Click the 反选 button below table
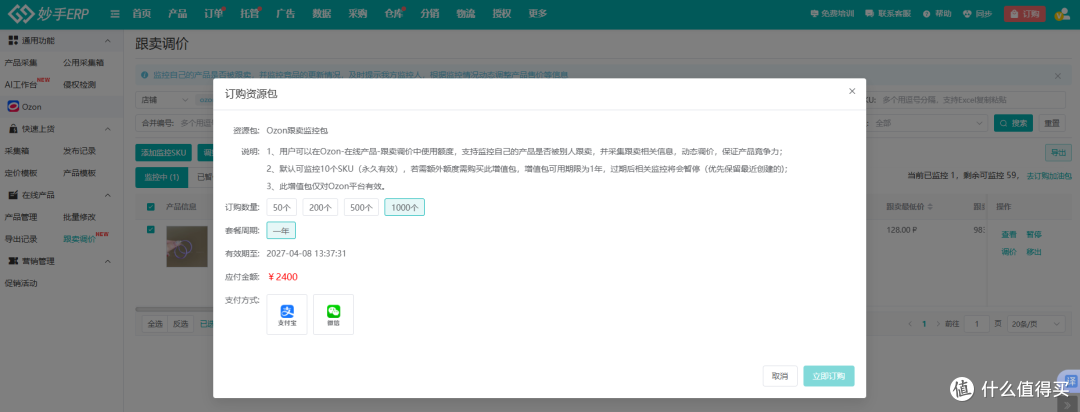The height and width of the screenshot is (412, 1080). pyautogui.click(x=180, y=323)
